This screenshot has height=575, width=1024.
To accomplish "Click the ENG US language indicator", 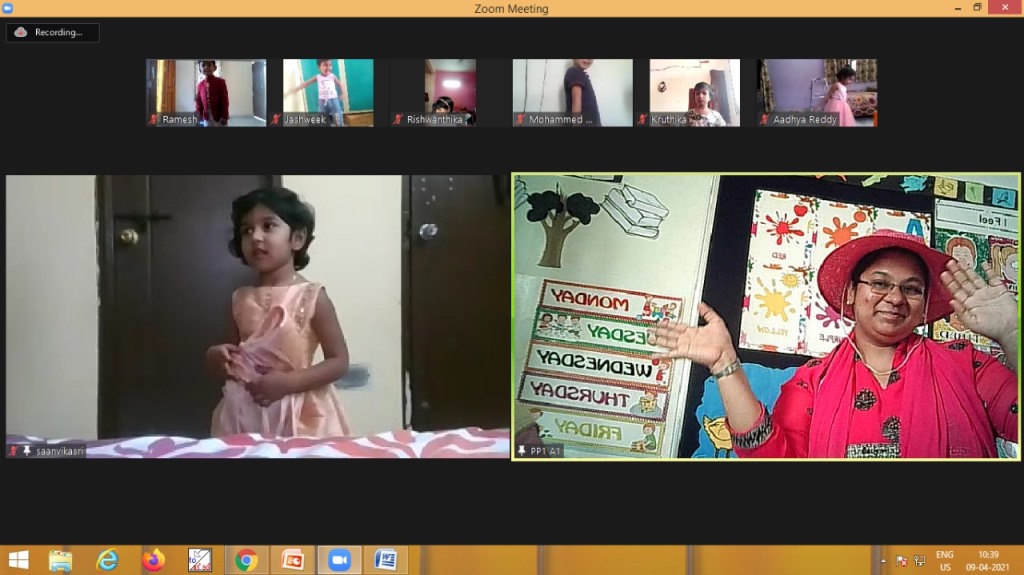I will (944, 561).
